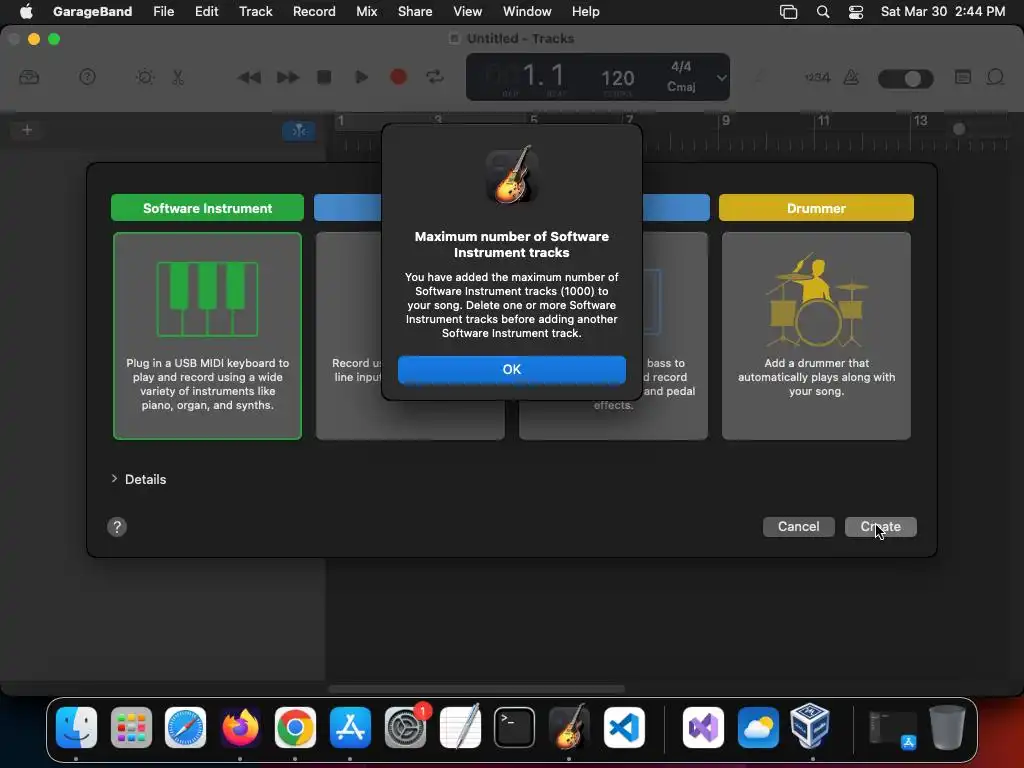Open App Store from the dock
The height and width of the screenshot is (768, 1024).
(350, 727)
